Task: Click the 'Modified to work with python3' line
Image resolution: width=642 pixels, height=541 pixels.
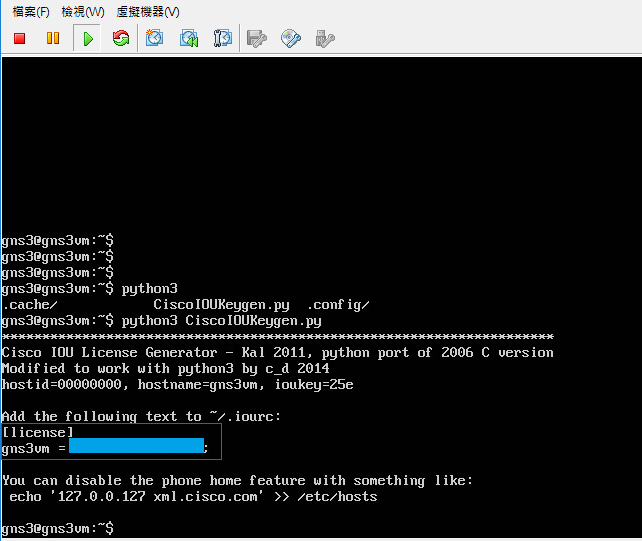Action: click(165, 369)
